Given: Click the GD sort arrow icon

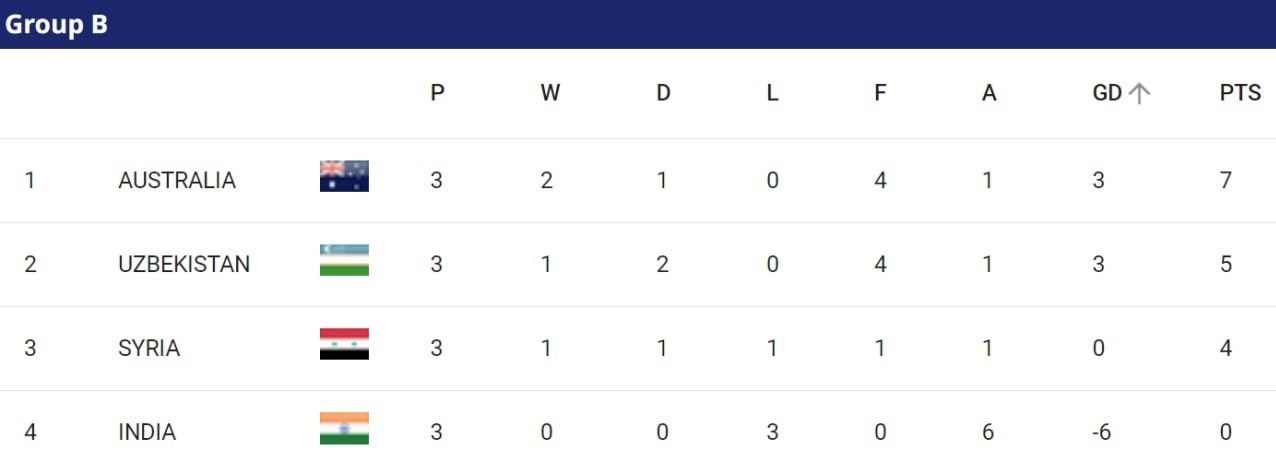Looking at the screenshot, I should click(x=1140, y=93).
